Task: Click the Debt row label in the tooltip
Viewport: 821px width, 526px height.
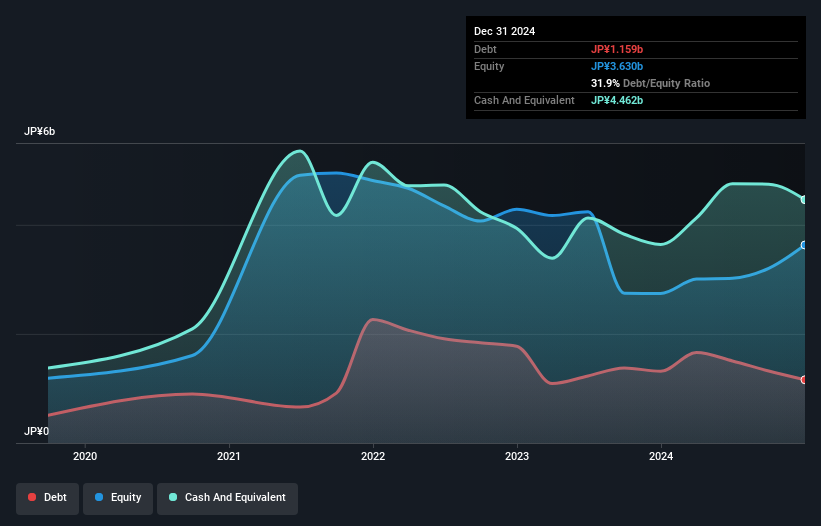Action: point(485,49)
